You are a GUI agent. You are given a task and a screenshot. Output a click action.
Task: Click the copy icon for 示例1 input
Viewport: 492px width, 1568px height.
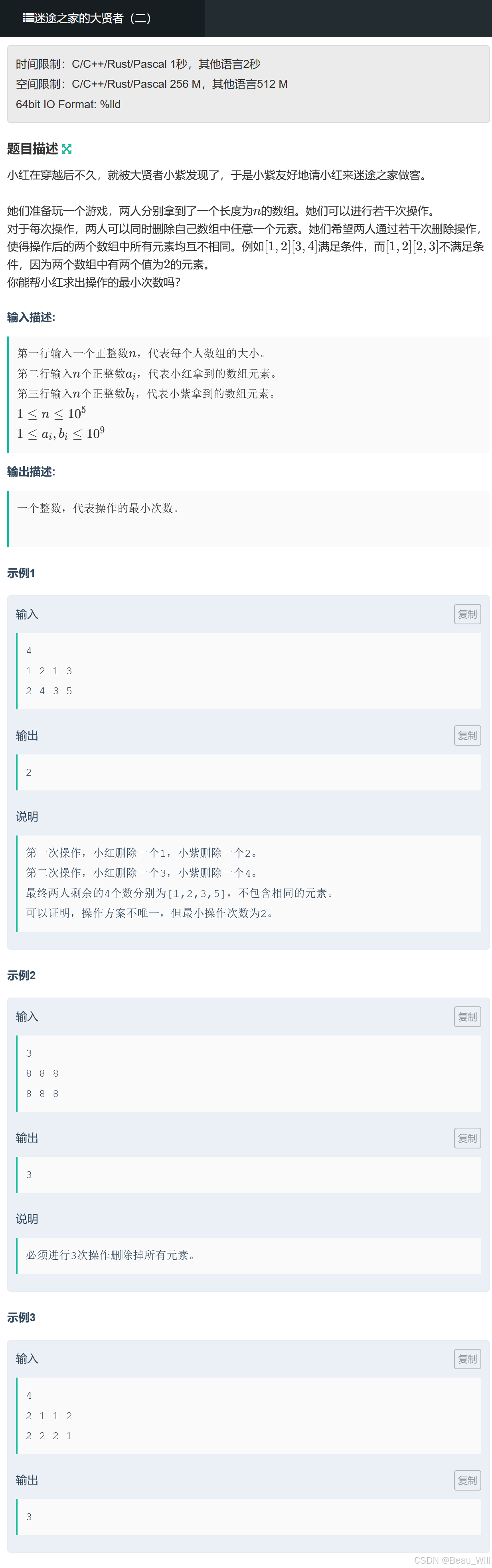tap(467, 614)
